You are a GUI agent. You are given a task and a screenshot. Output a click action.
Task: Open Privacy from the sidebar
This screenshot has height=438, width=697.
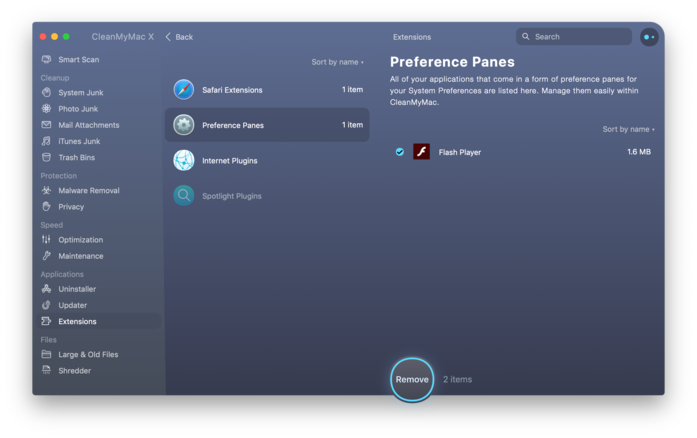pyautogui.click(x=71, y=207)
